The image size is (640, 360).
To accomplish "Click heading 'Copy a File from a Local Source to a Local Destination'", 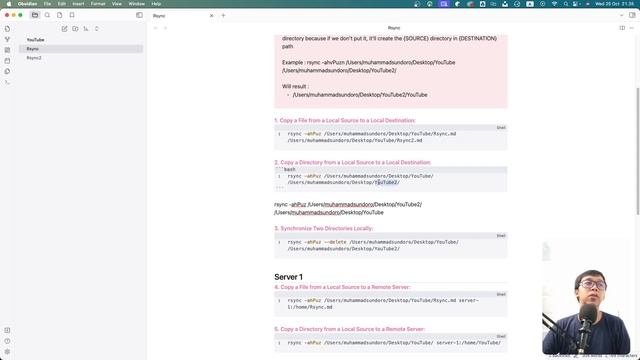I will point(345,120).
